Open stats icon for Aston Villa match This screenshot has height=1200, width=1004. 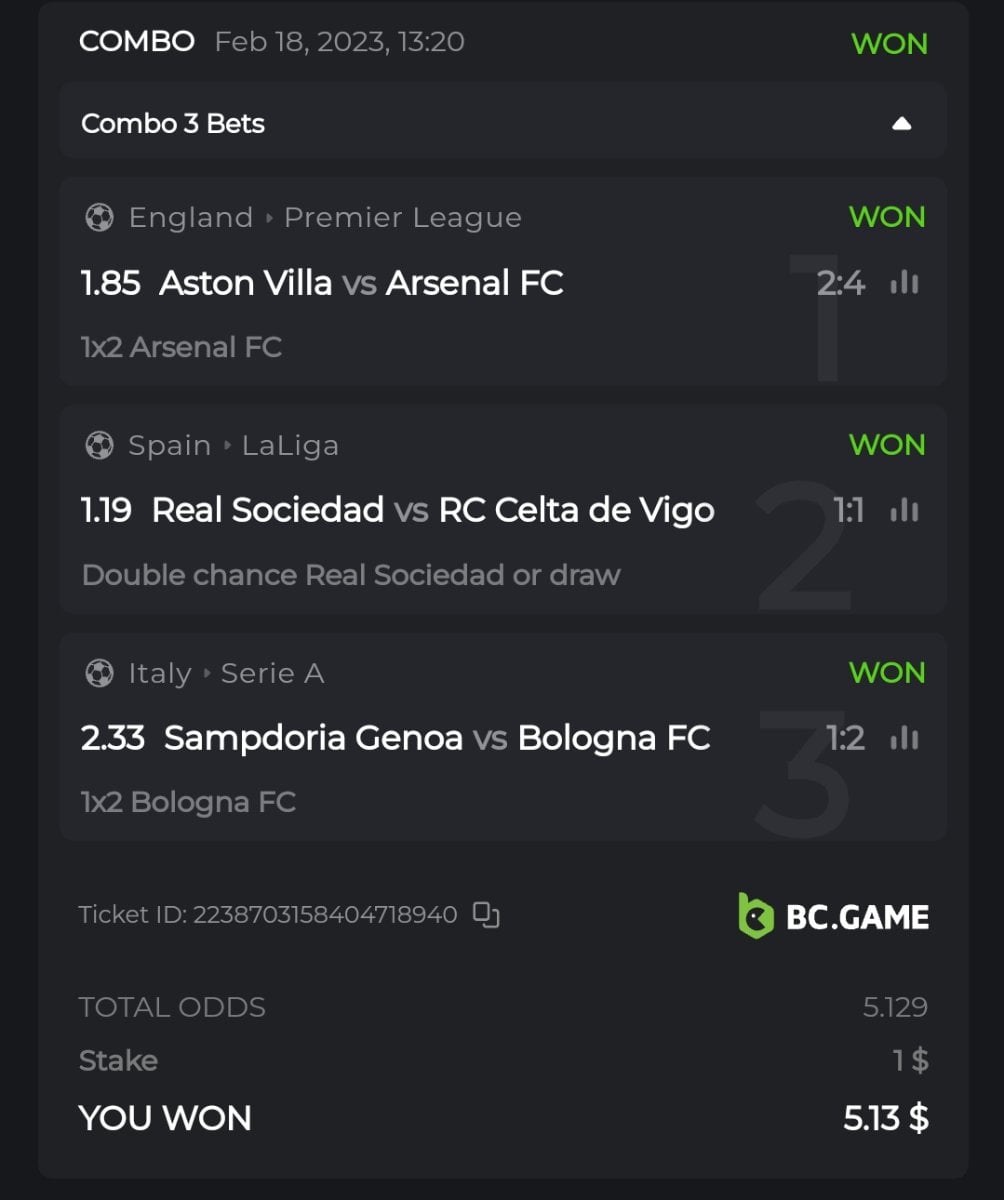904,283
